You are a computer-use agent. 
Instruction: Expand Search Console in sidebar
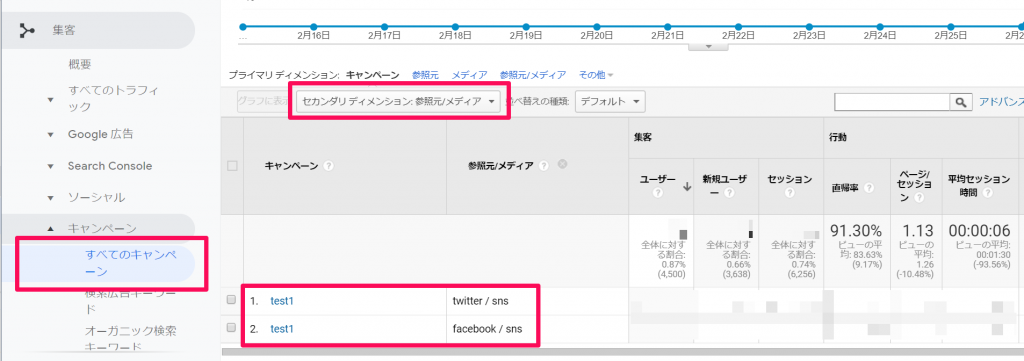click(50, 166)
